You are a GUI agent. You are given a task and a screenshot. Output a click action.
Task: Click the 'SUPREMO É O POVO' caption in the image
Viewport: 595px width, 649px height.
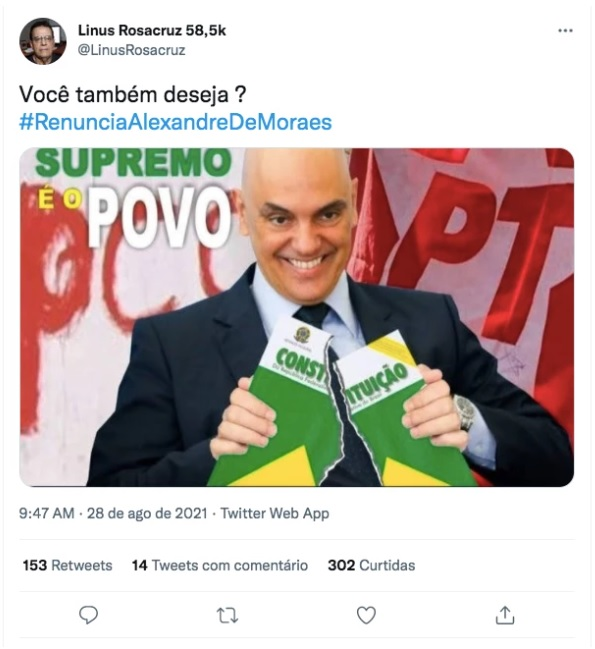[x=133, y=199]
